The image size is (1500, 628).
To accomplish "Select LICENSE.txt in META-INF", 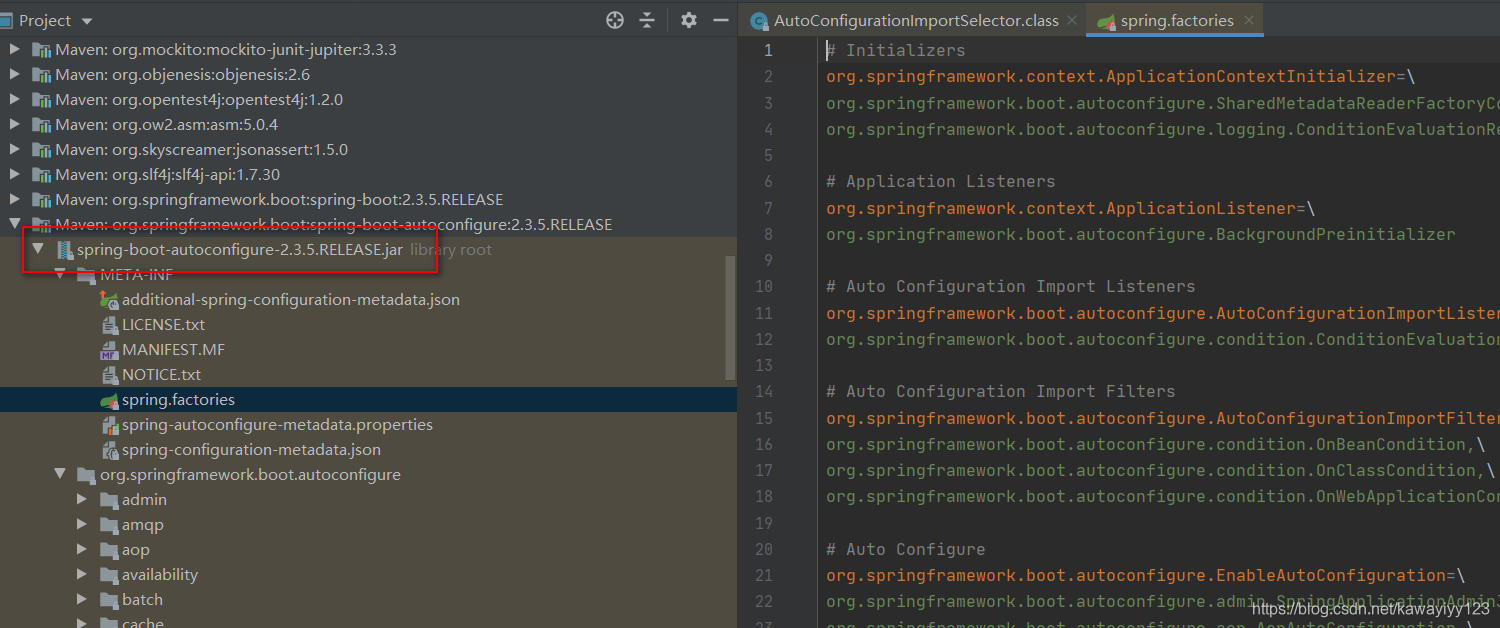I will 163,324.
